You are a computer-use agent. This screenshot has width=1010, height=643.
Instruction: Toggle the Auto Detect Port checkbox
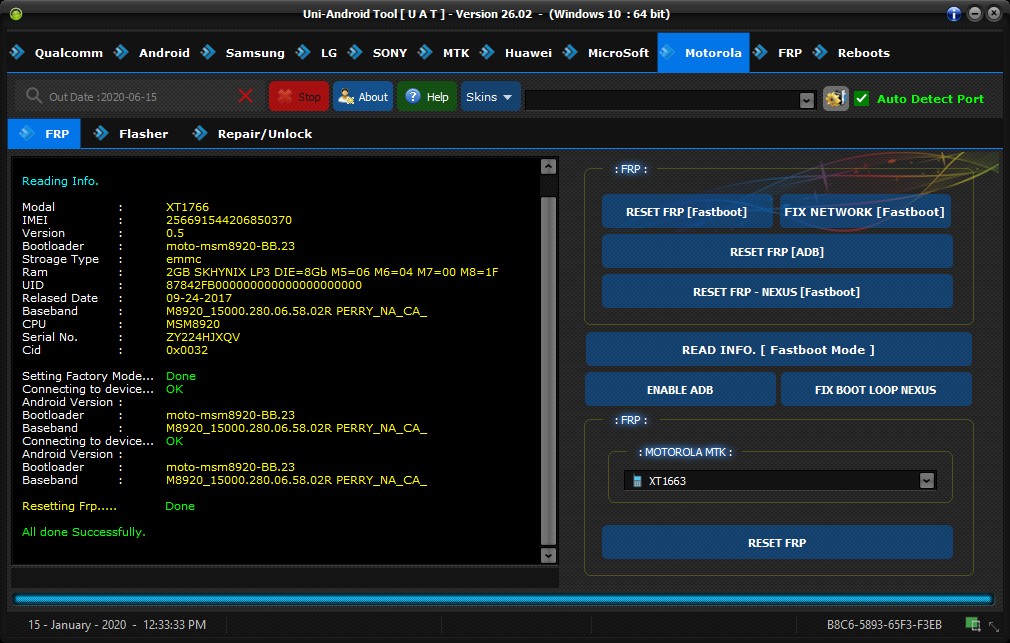tap(861, 98)
